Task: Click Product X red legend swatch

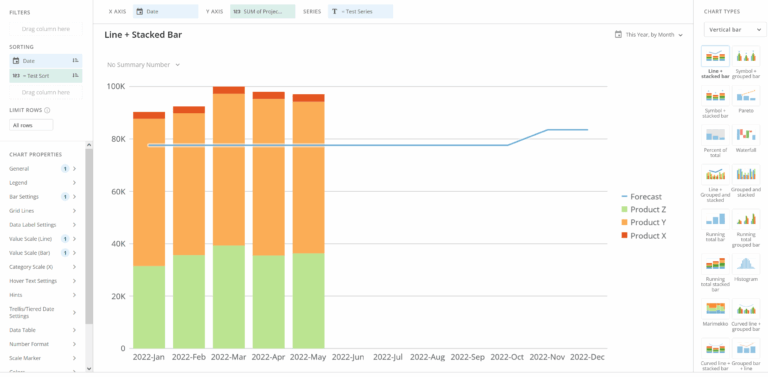Action: pyautogui.click(x=624, y=236)
